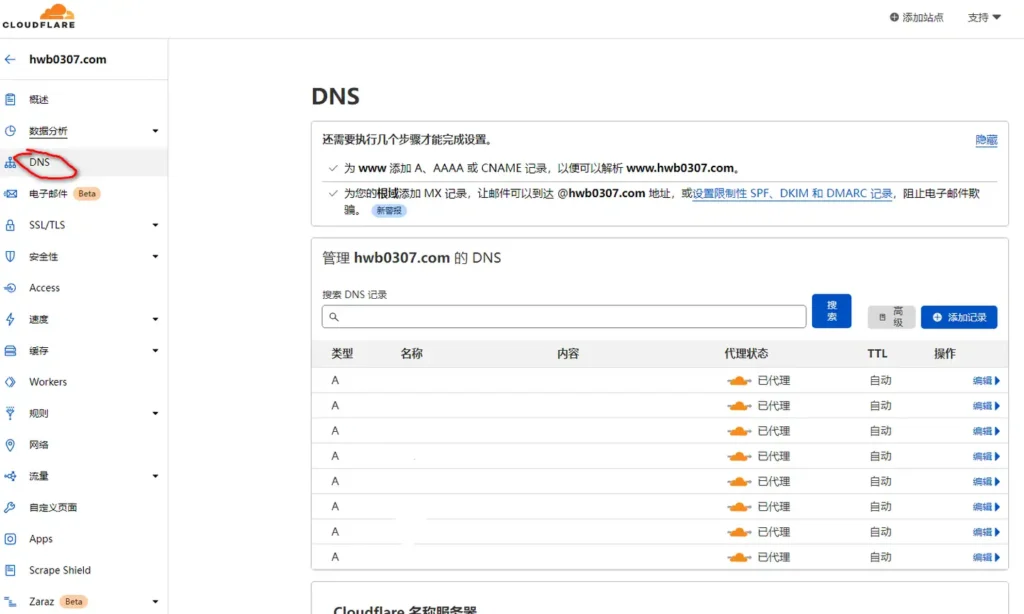This screenshot has height=614, width=1024.
Task: Click the 速度 lightning bolt icon
Action: tap(10, 319)
